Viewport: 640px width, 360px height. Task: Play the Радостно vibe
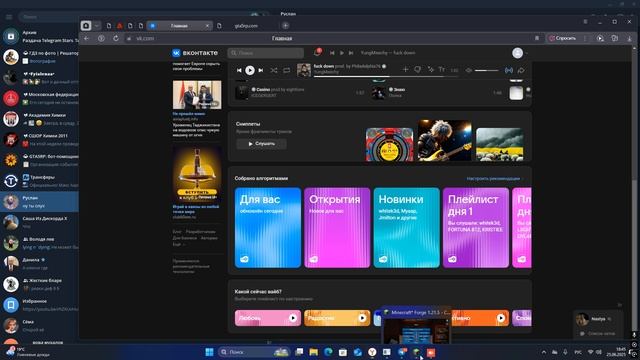point(337,318)
